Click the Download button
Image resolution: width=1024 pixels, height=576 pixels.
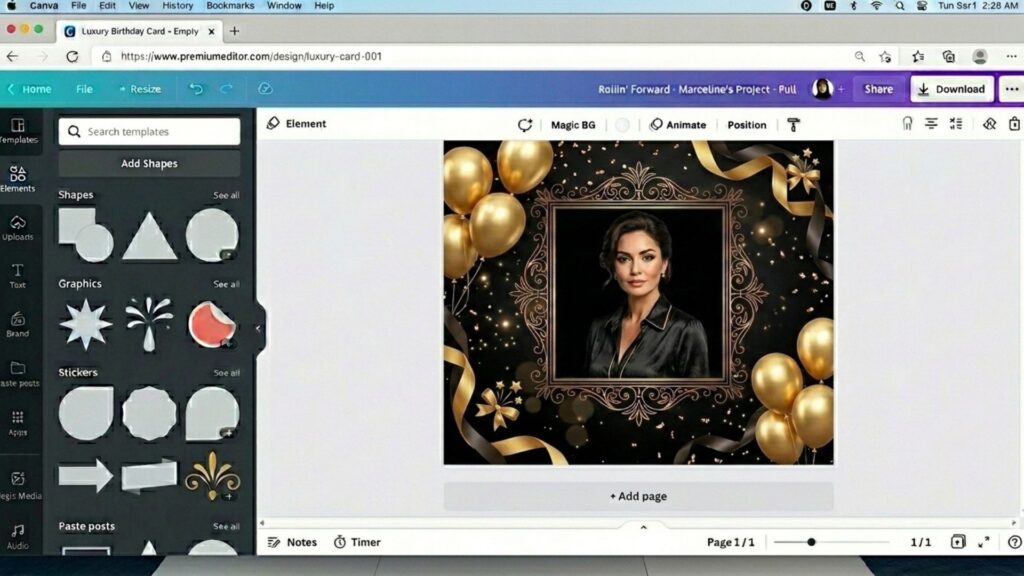952,89
